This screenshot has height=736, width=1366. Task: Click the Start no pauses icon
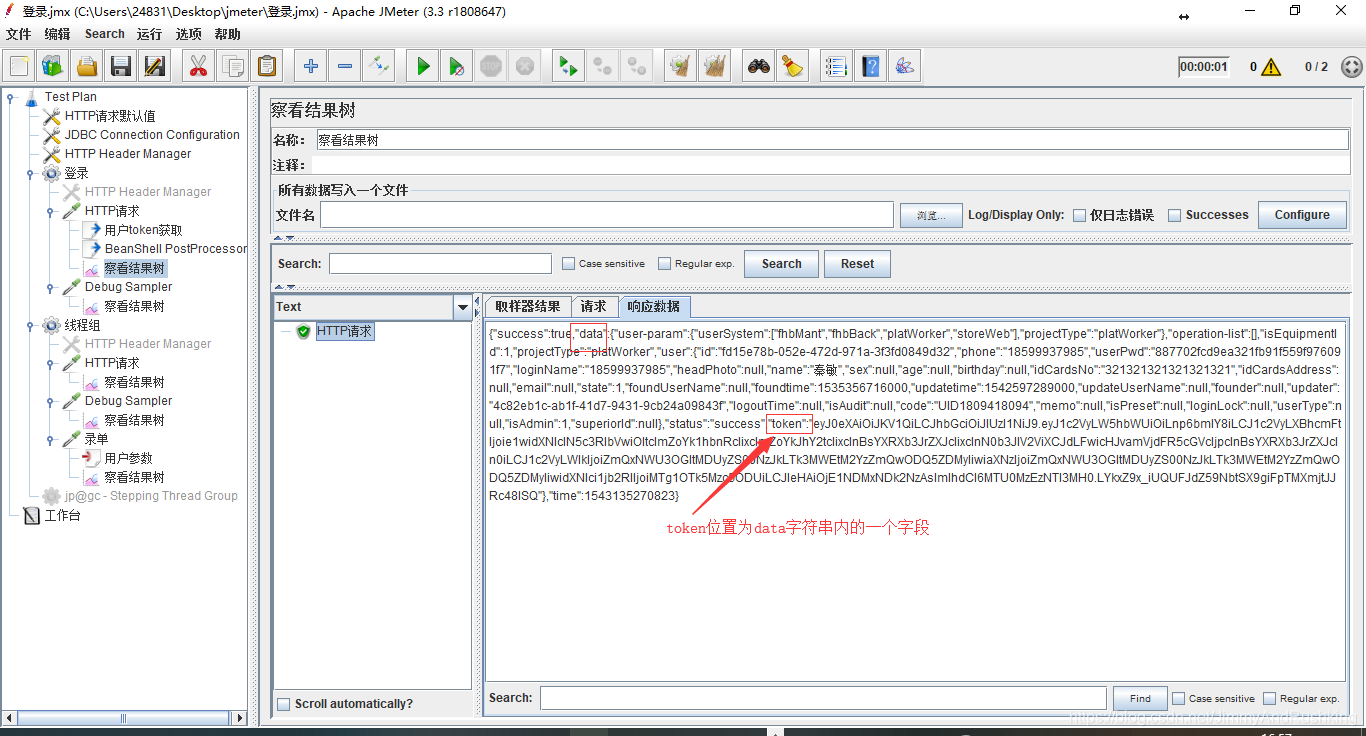[x=457, y=67]
